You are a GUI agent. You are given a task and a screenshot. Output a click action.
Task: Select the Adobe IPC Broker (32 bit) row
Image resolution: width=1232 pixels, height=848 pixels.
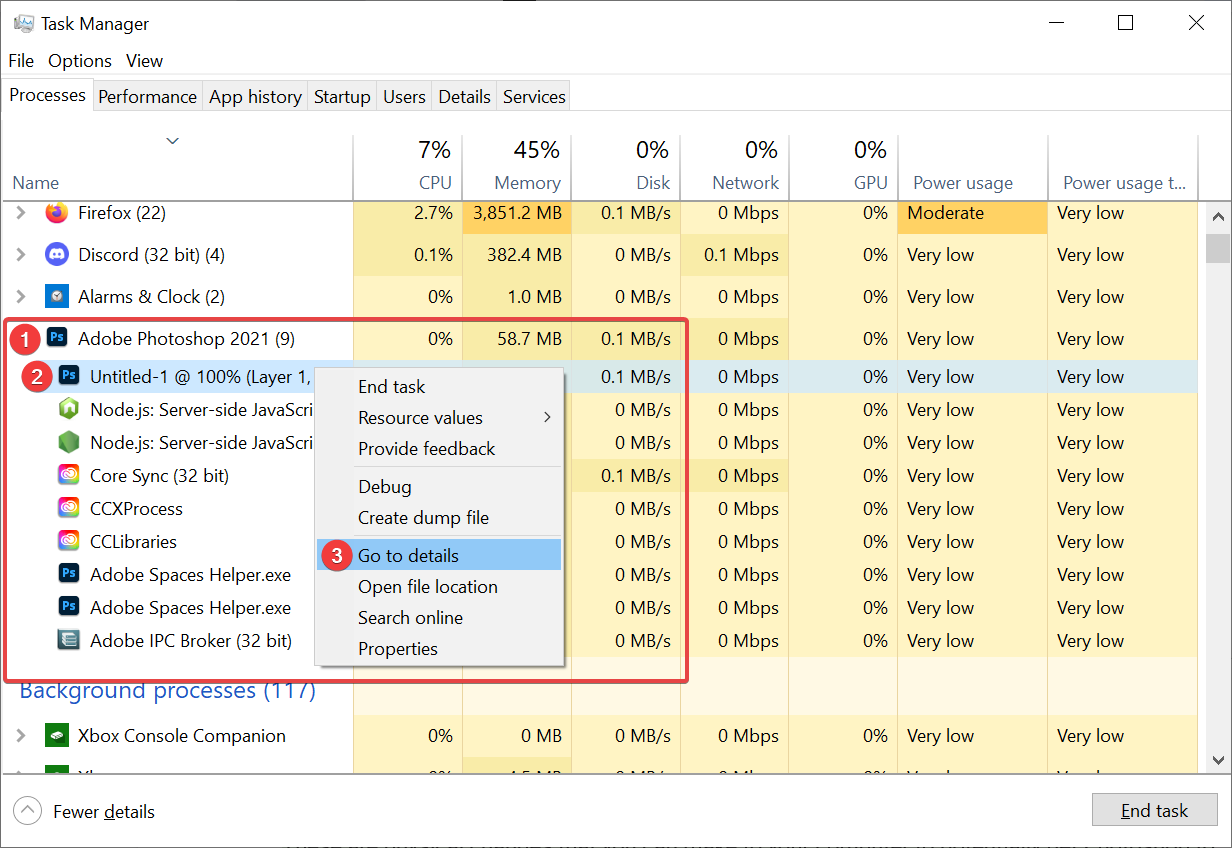pyautogui.click(x=600, y=640)
